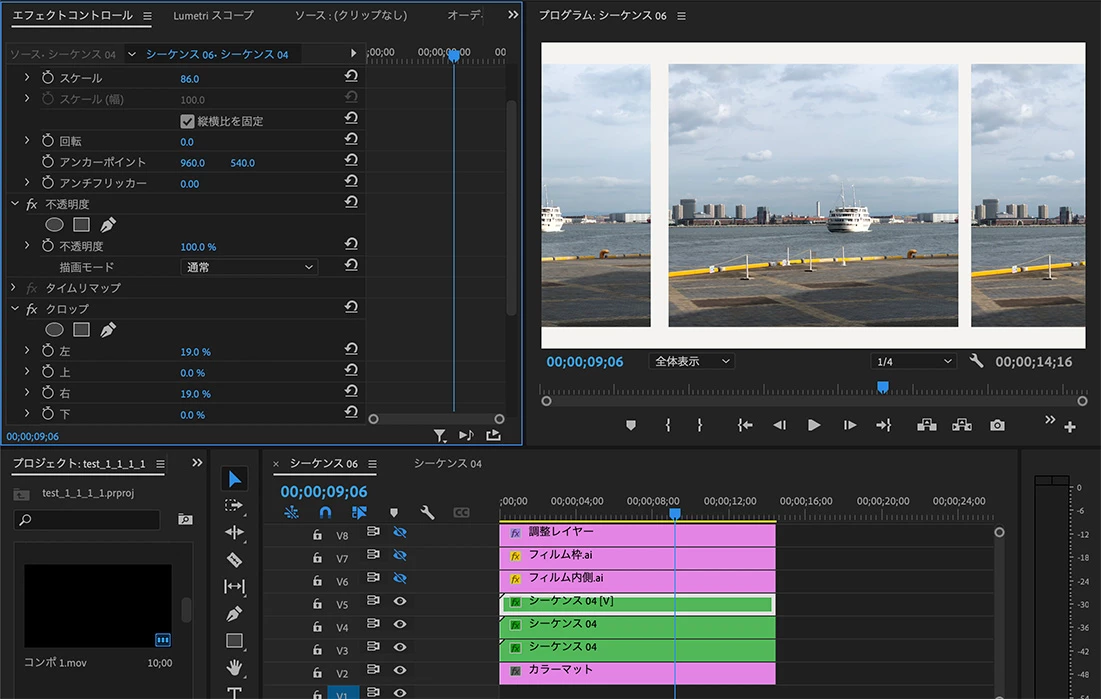
Task: Select the Track Select Forward tool
Action: (234, 506)
